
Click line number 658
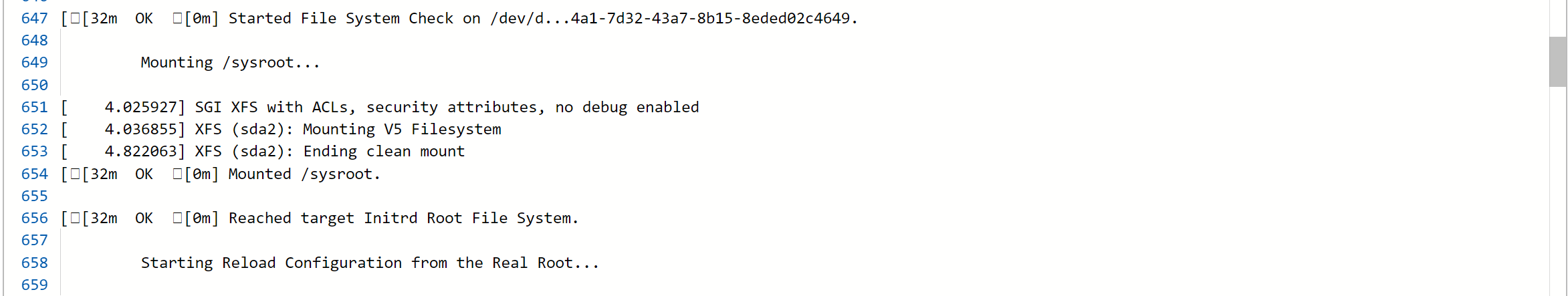34,263
